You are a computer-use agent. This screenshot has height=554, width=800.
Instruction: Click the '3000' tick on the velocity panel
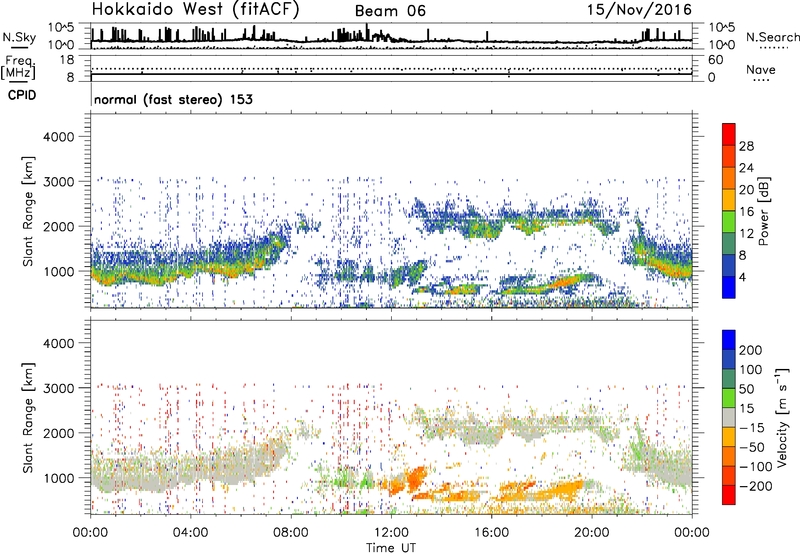[x=58, y=388]
